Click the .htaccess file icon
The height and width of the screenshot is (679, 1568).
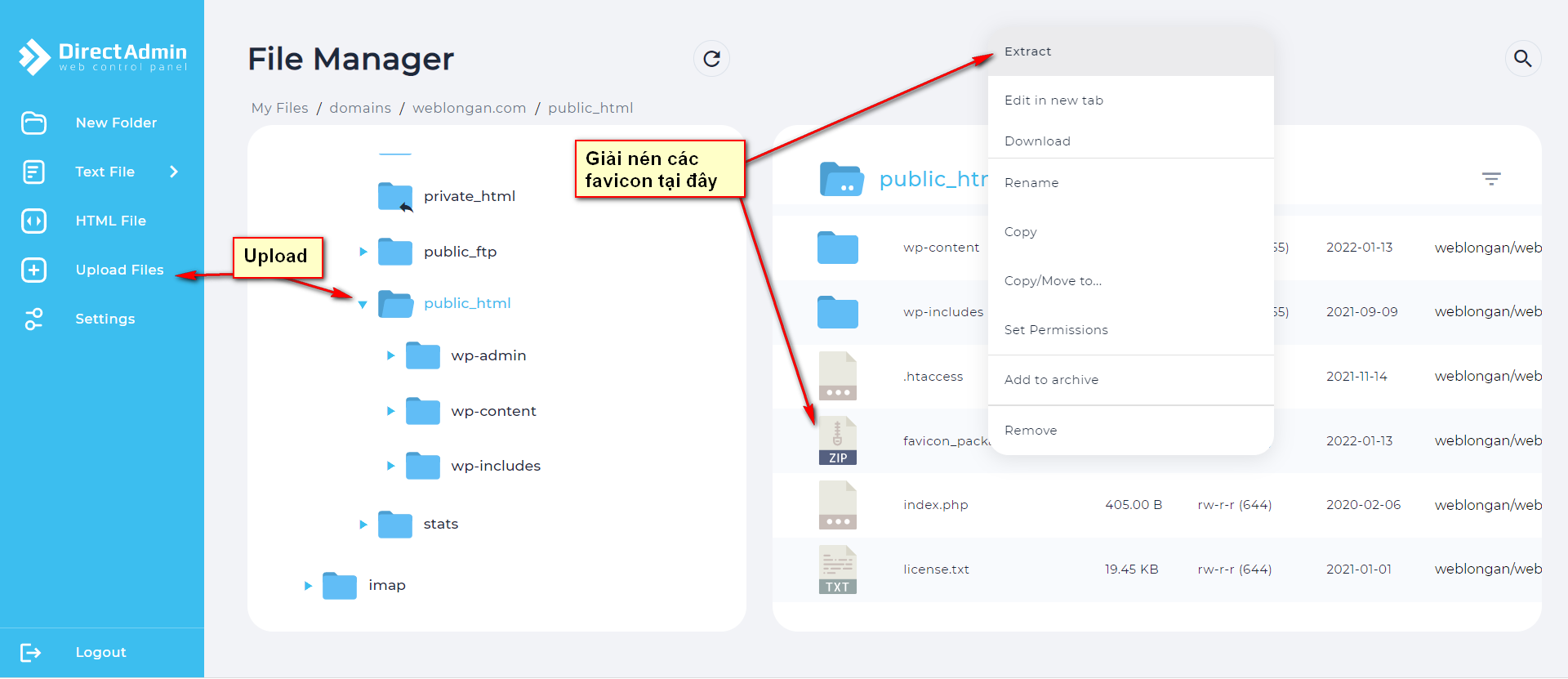click(x=838, y=376)
